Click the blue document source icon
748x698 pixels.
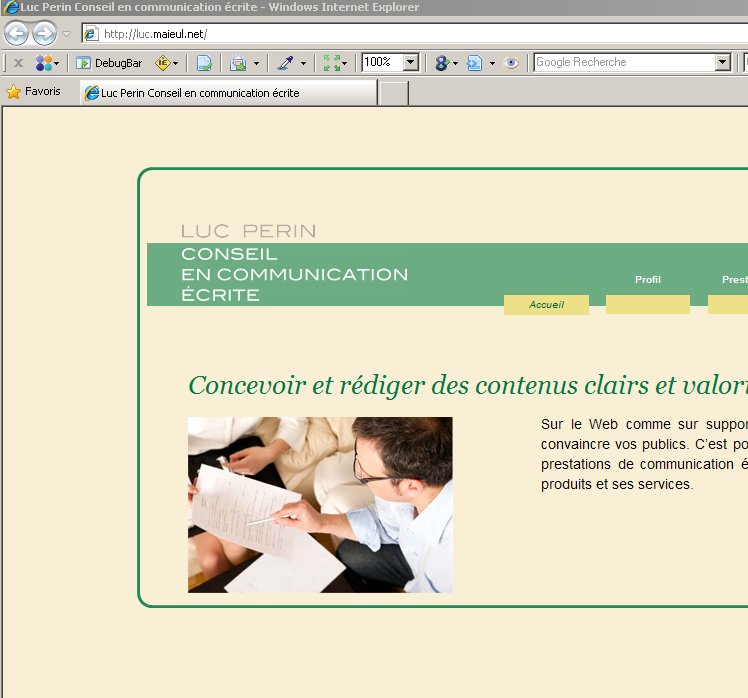(x=474, y=63)
